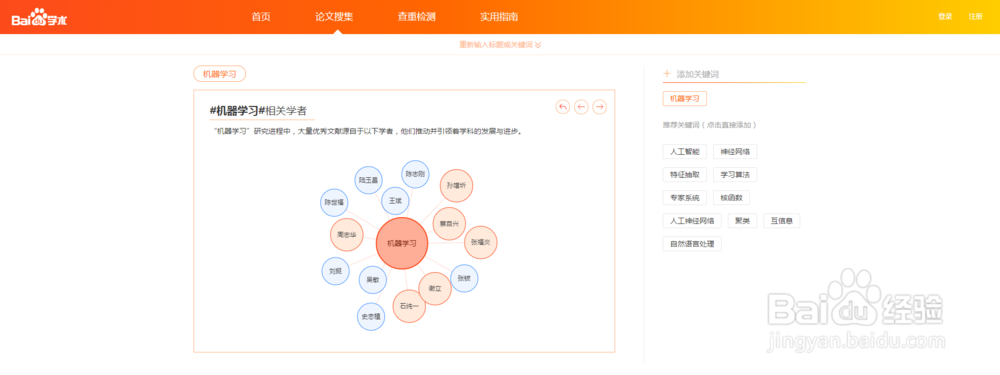
Task: Select scholar bubble 王珏
Action: pyautogui.click(x=395, y=201)
